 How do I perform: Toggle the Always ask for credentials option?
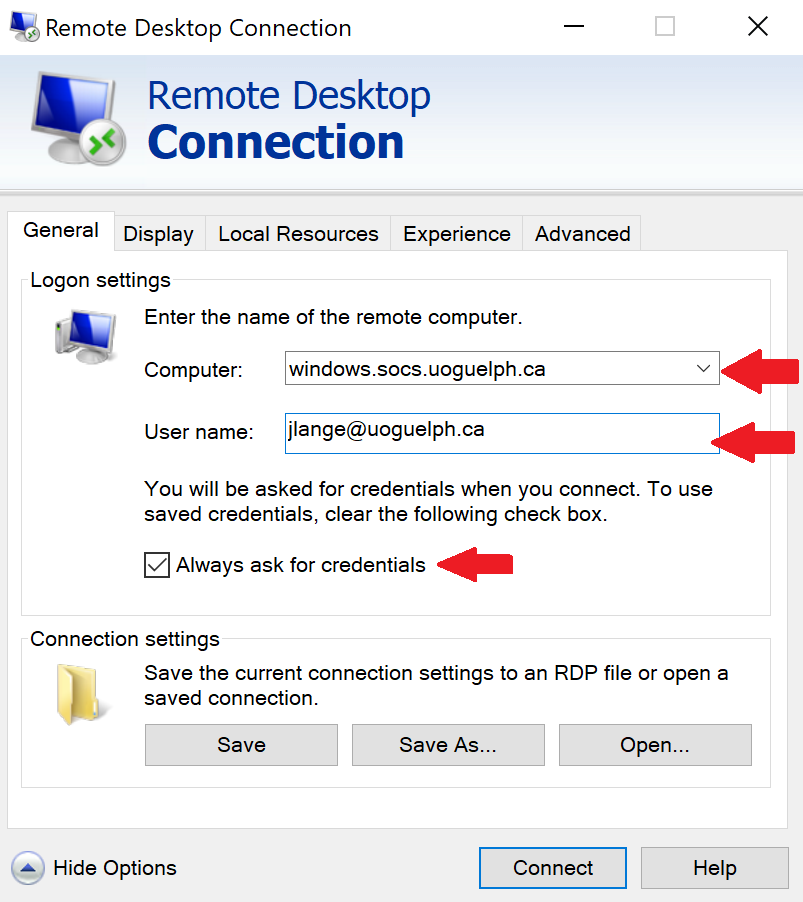coord(156,564)
